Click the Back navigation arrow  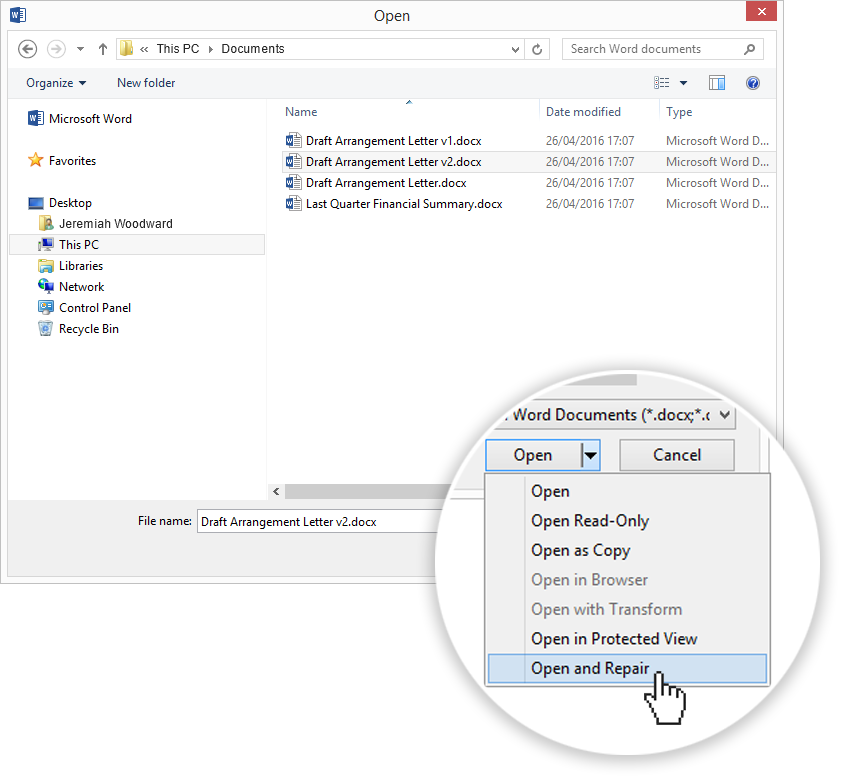[27, 49]
